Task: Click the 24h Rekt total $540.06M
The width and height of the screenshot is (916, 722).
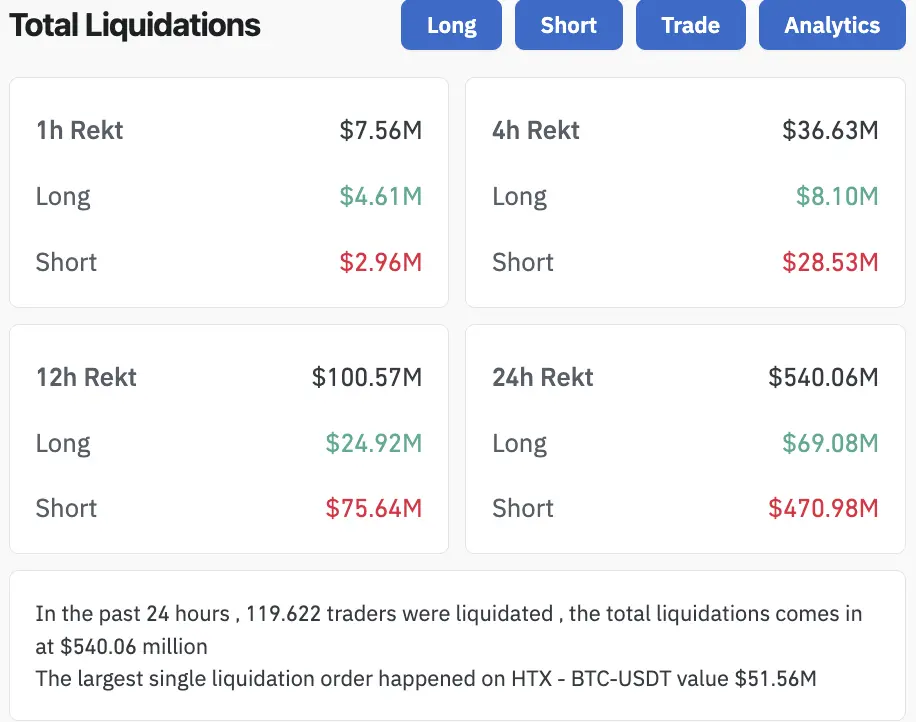Action: pos(823,377)
